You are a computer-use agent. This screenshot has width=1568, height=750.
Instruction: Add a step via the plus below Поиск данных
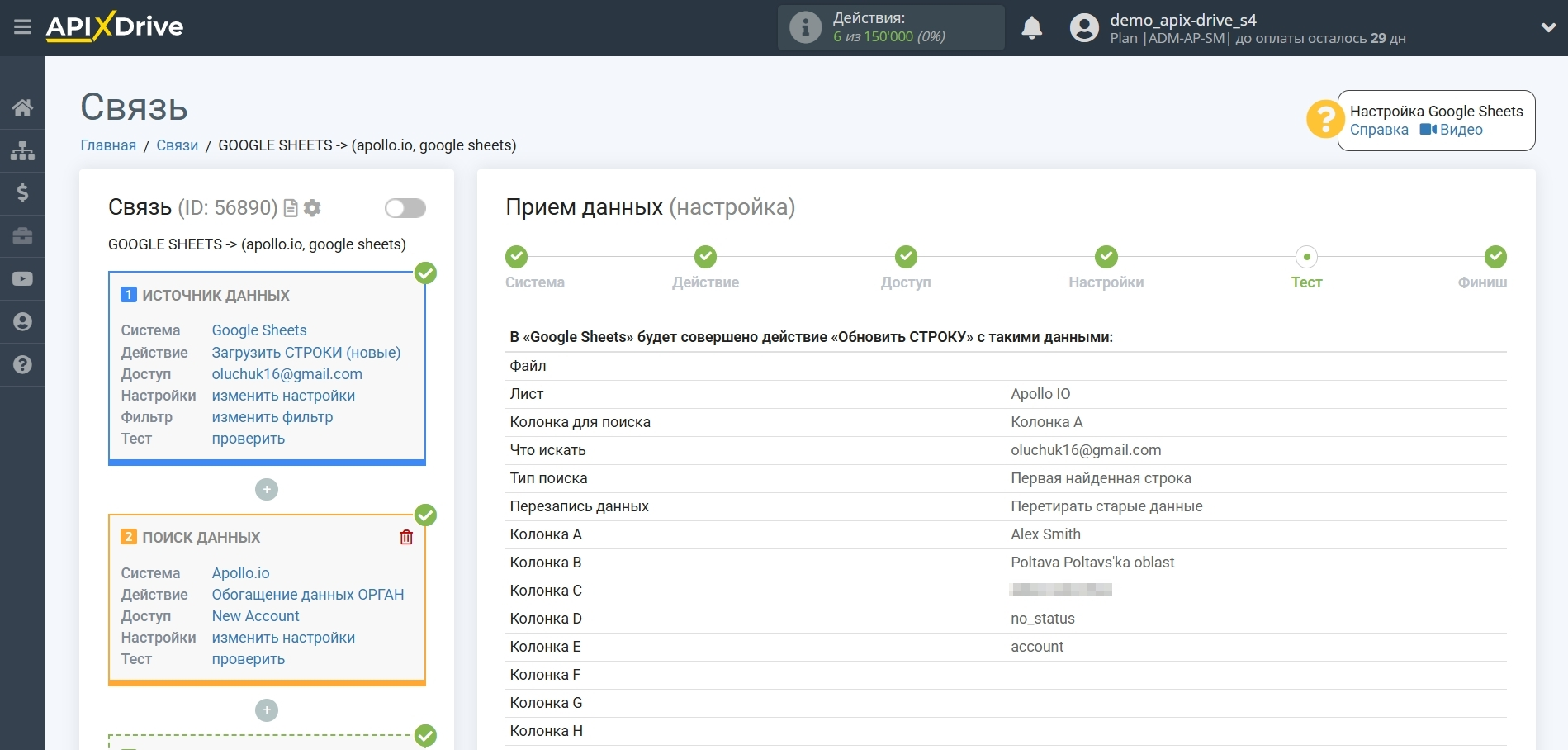(267, 710)
